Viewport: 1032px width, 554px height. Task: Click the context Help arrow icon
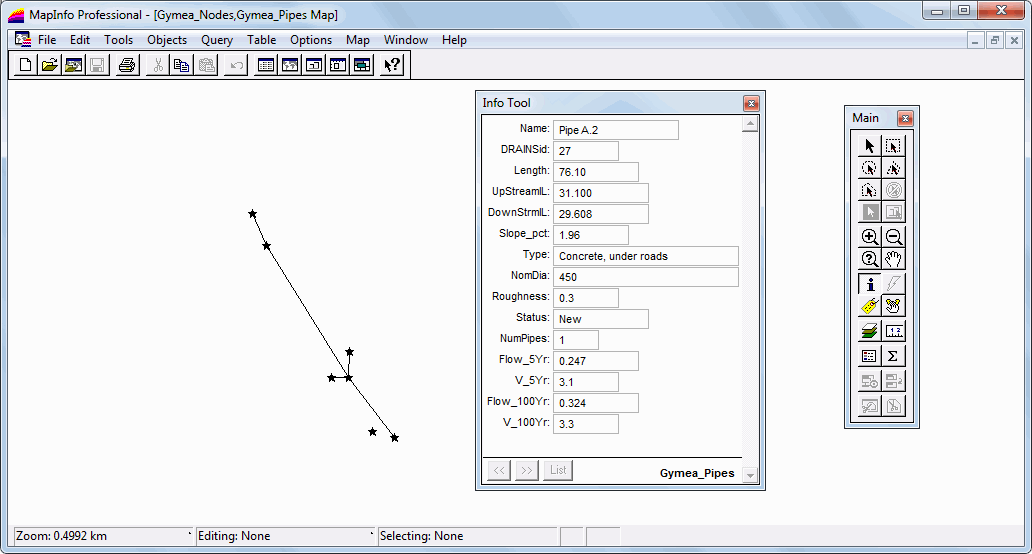[392, 65]
